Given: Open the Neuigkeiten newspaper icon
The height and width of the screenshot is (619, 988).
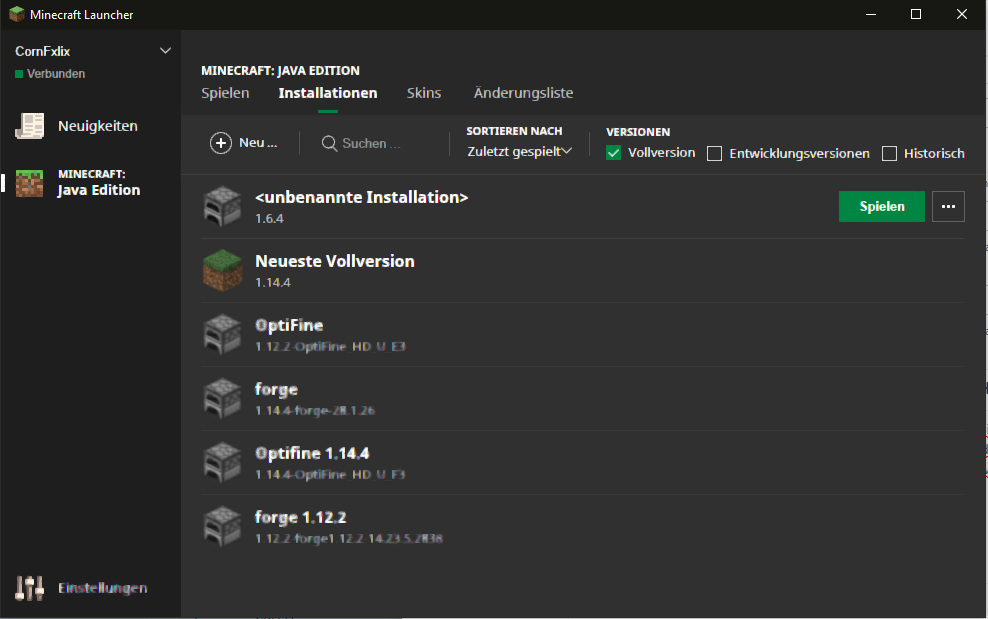Looking at the screenshot, I should point(30,126).
